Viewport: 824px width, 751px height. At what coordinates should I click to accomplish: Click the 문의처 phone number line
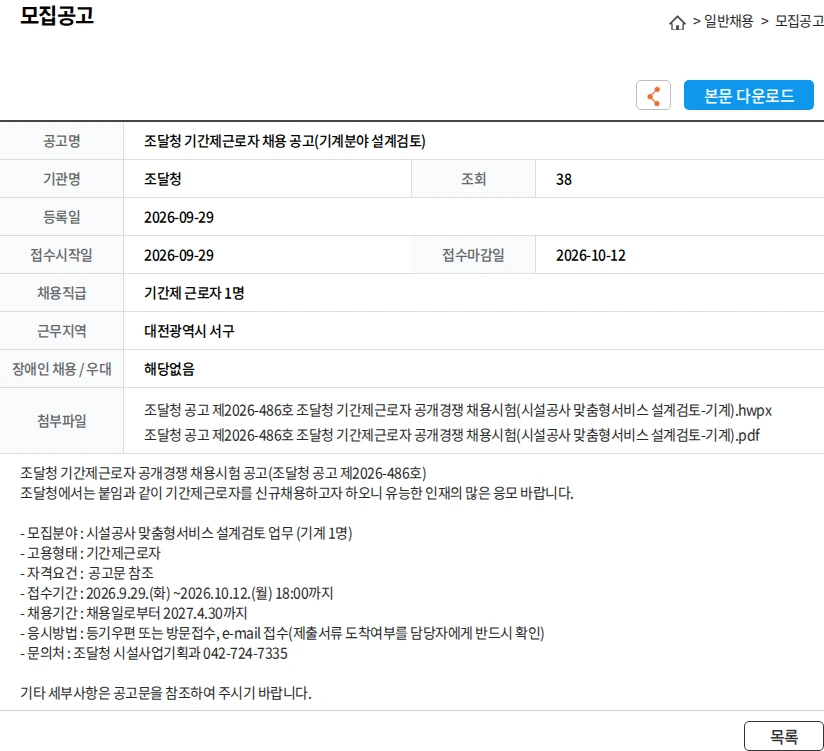click(153, 653)
